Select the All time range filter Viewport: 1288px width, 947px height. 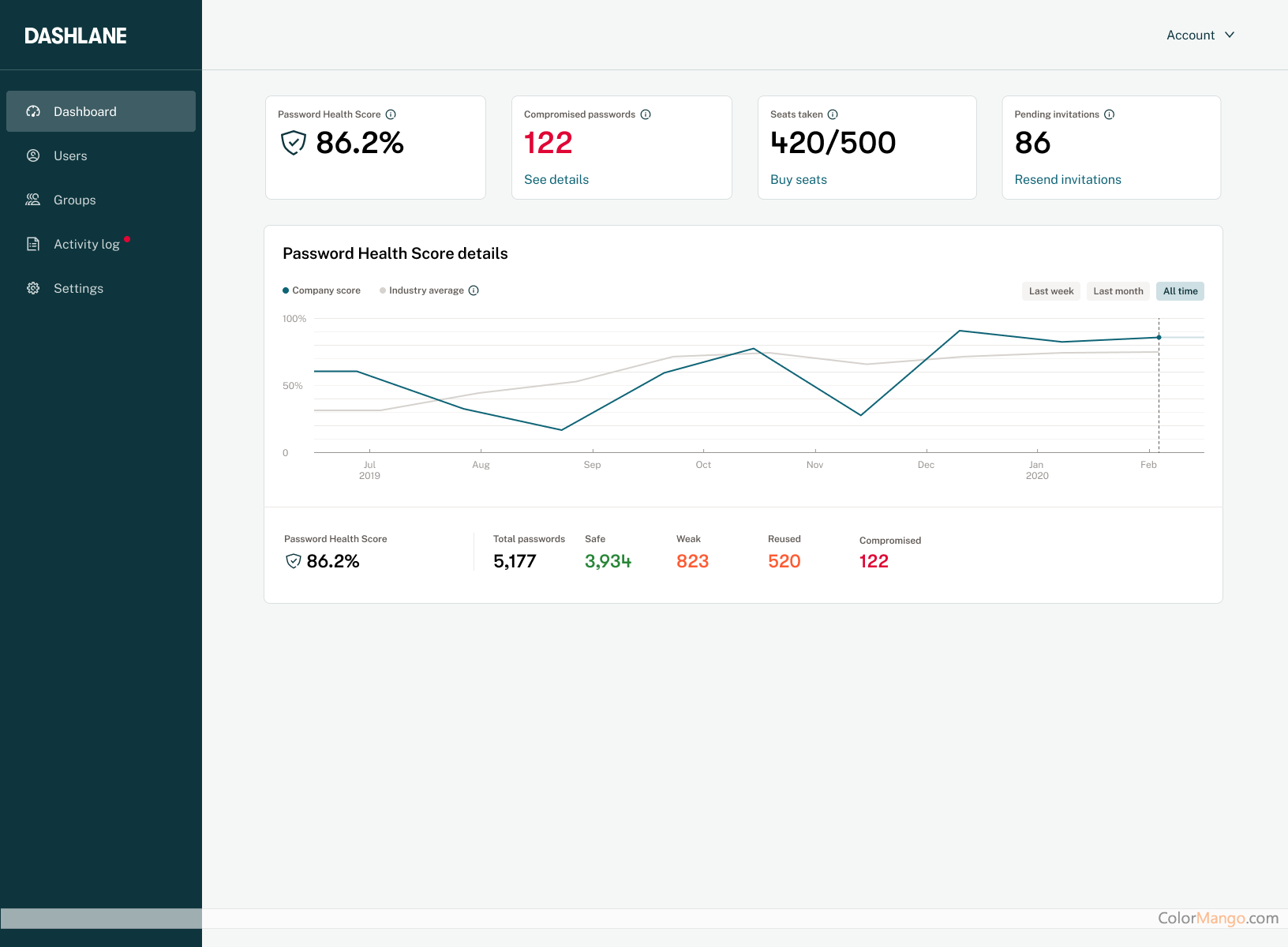(x=1180, y=291)
